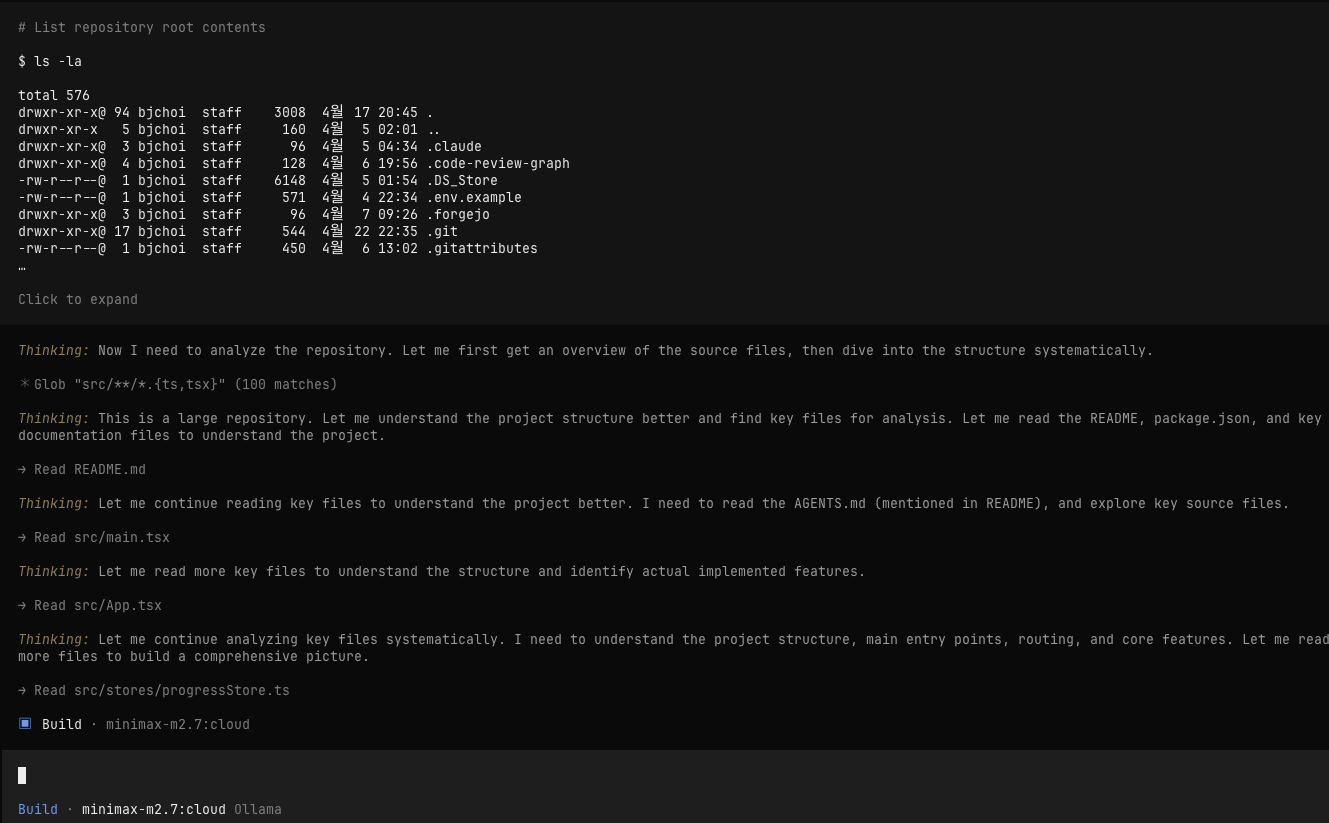Click the arrow icon before Read src/App.tsx
Viewport: 1329px width, 823px height.
pyautogui.click(x=23, y=605)
